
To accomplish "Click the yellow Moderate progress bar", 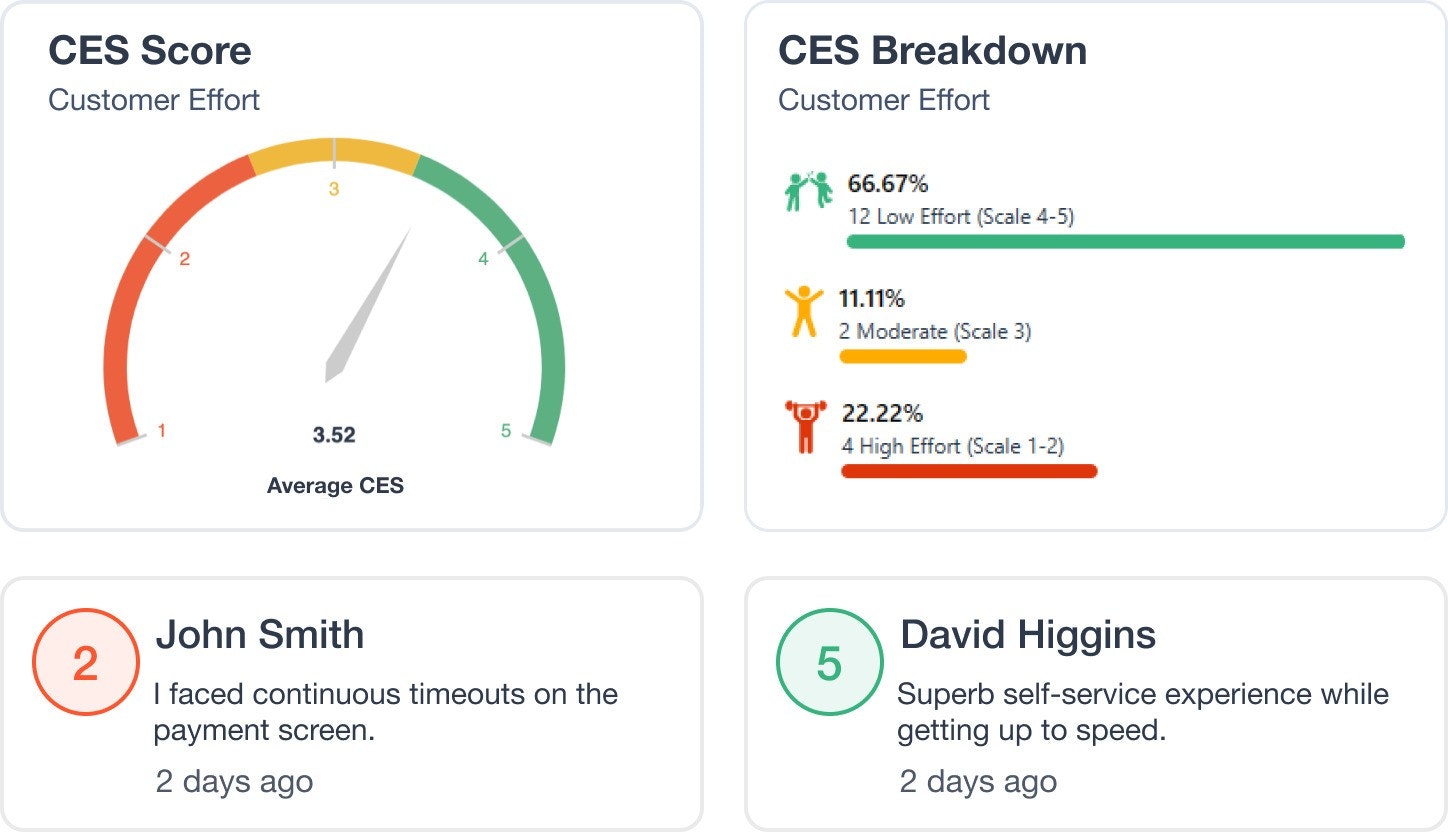I will pos(903,356).
